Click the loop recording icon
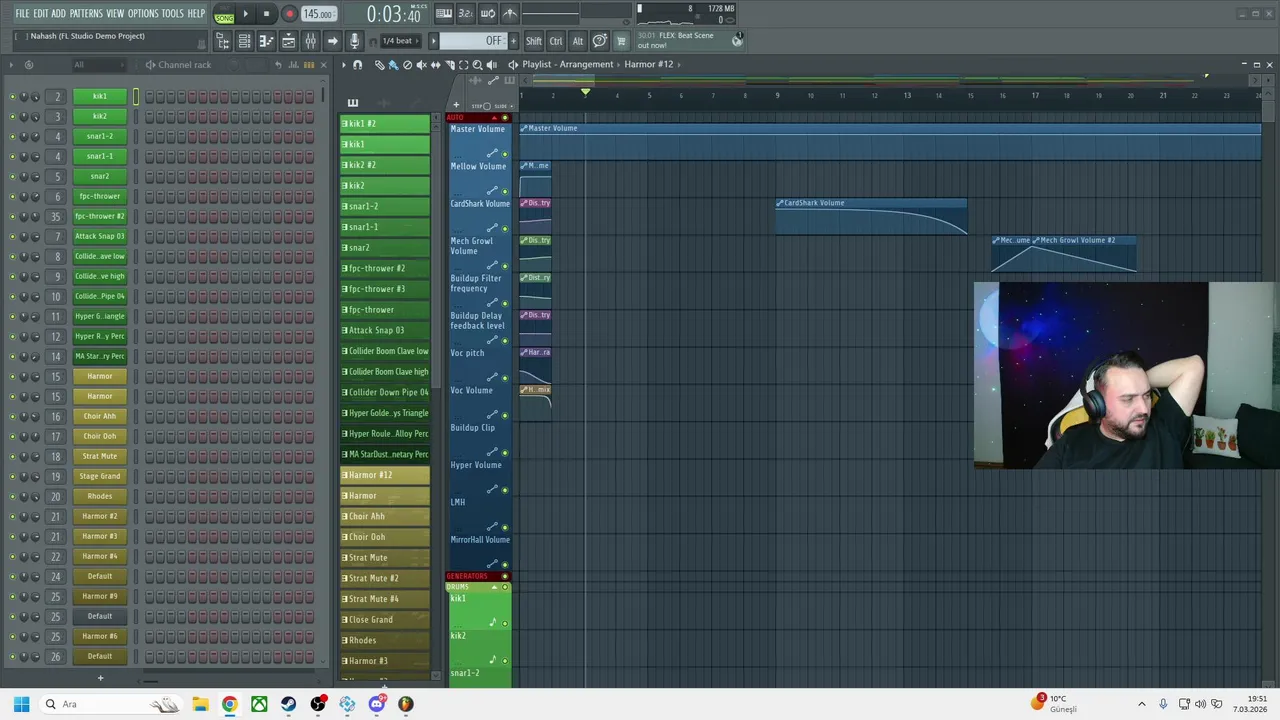Screen dimensions: 1280x720 coord(488,14)
